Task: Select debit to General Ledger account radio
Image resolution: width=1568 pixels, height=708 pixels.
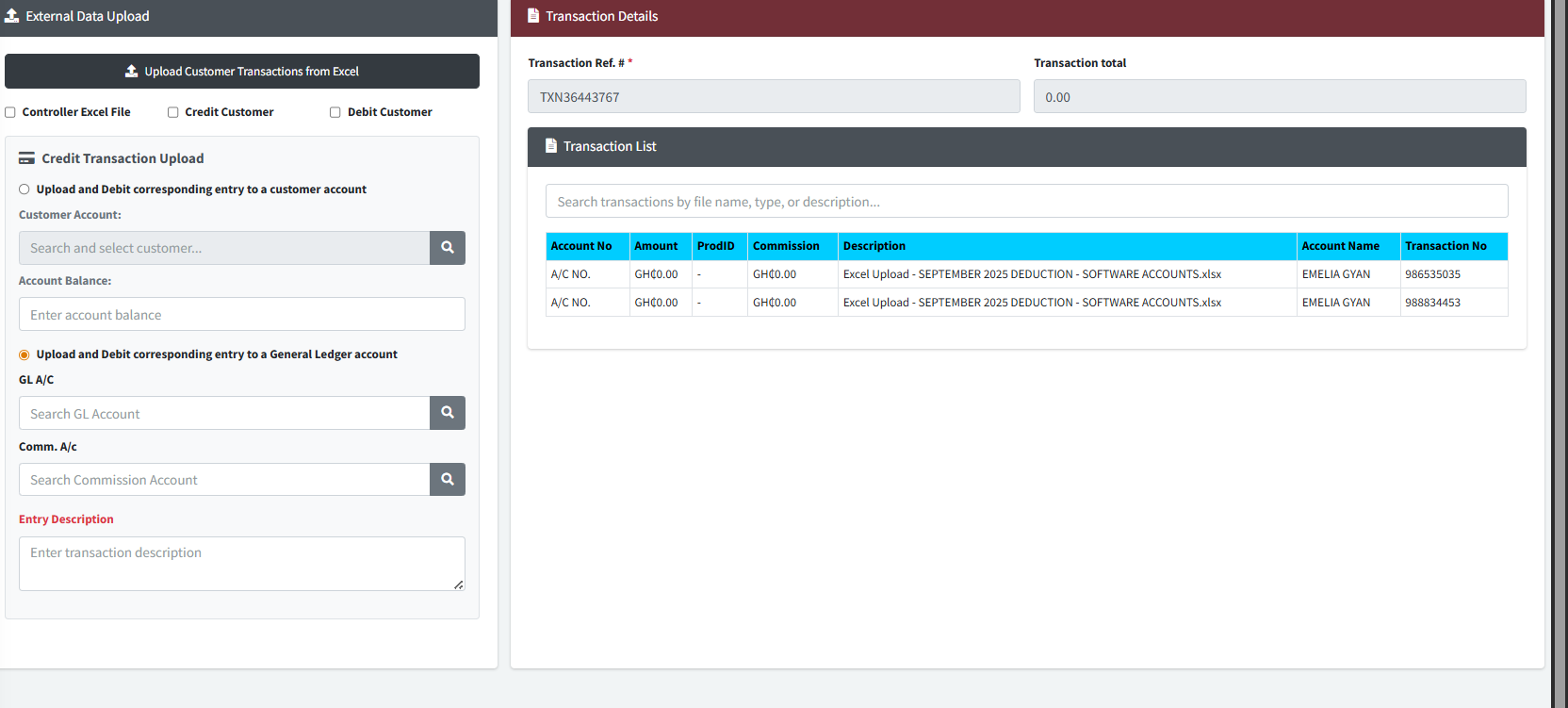Action: click(24, 354)
